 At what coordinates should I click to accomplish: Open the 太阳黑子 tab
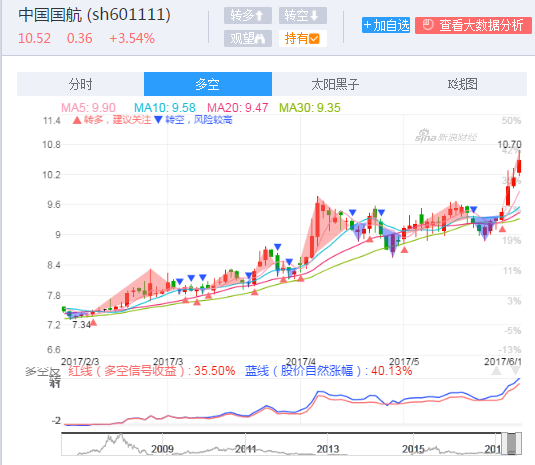point(335,84)
